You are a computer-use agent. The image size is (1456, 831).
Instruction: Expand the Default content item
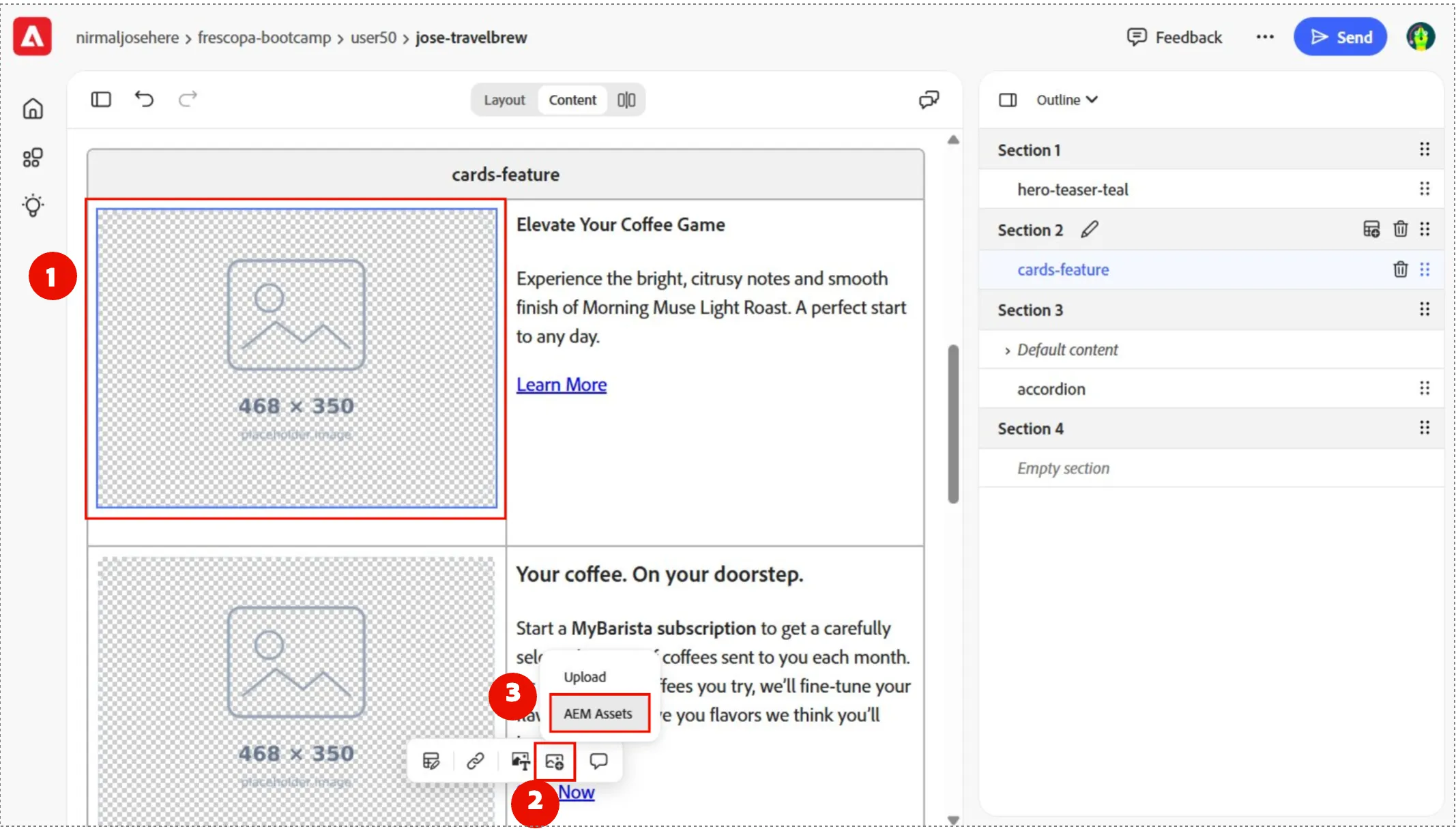click(1007, 351)
